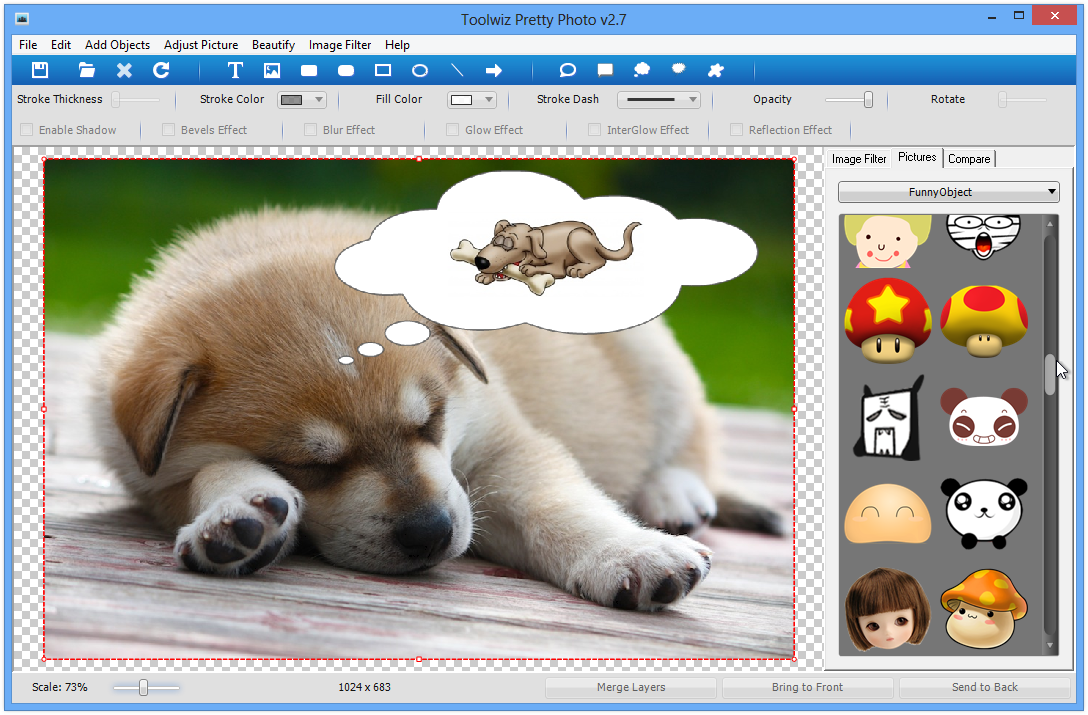Pick the orange sleepy blob sticker
1088x715 pixels.
[887, 514]
